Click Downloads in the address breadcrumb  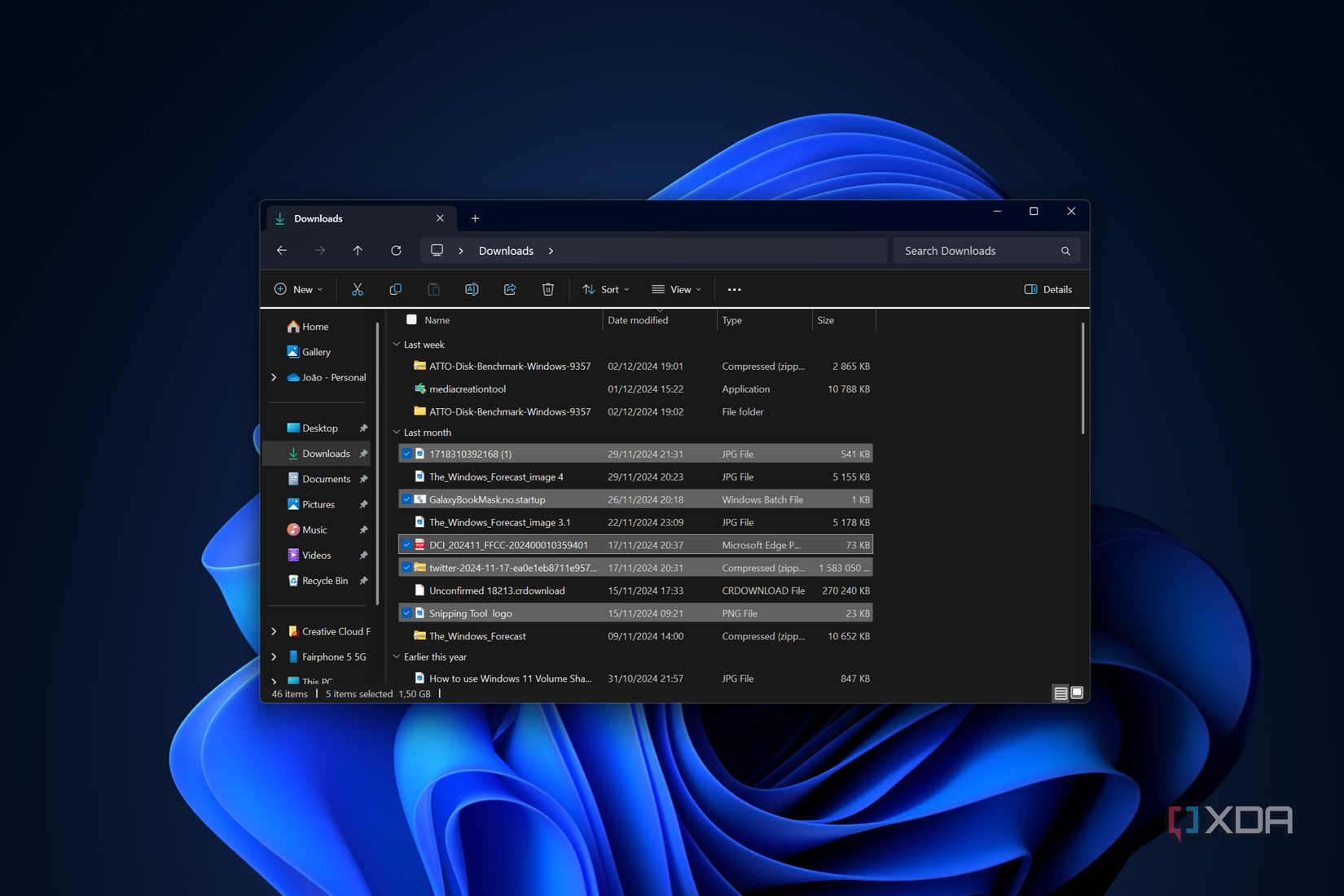[506, 251]
